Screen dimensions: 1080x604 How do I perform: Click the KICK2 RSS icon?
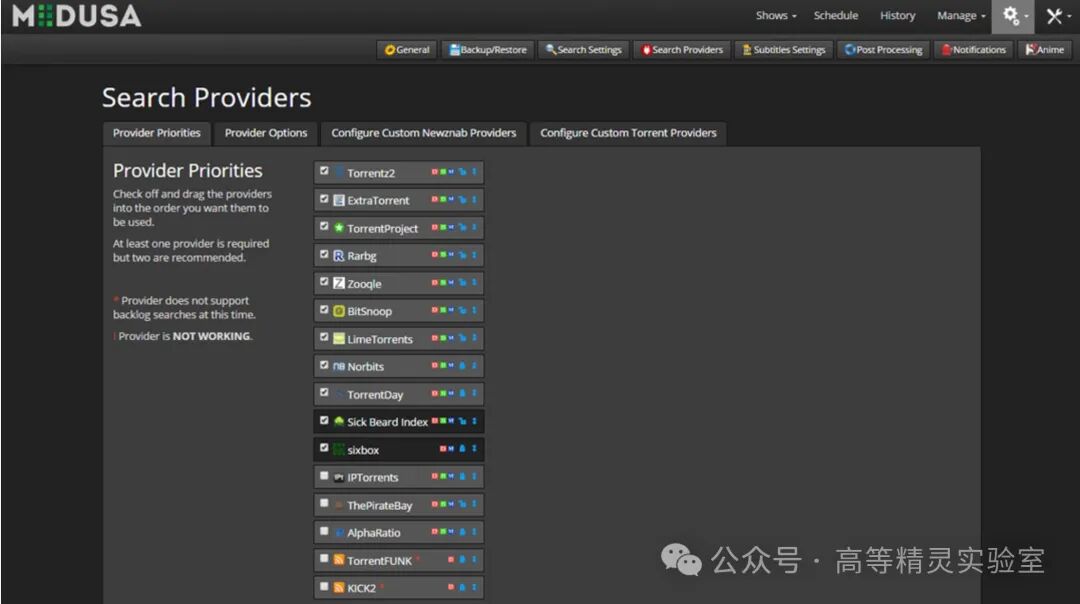tap(339, 587)
